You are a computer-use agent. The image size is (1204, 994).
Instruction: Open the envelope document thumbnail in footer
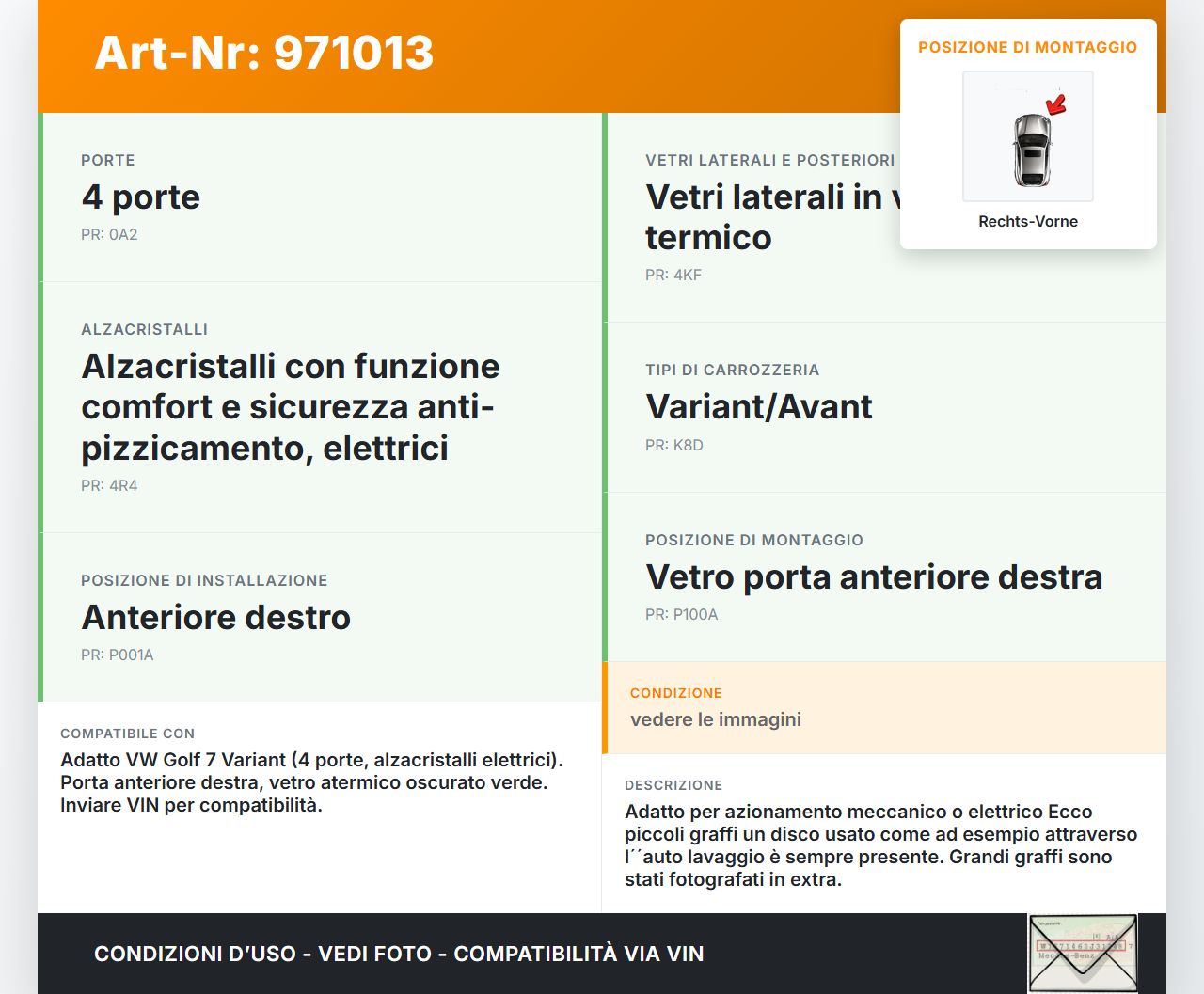(1083, 953)
